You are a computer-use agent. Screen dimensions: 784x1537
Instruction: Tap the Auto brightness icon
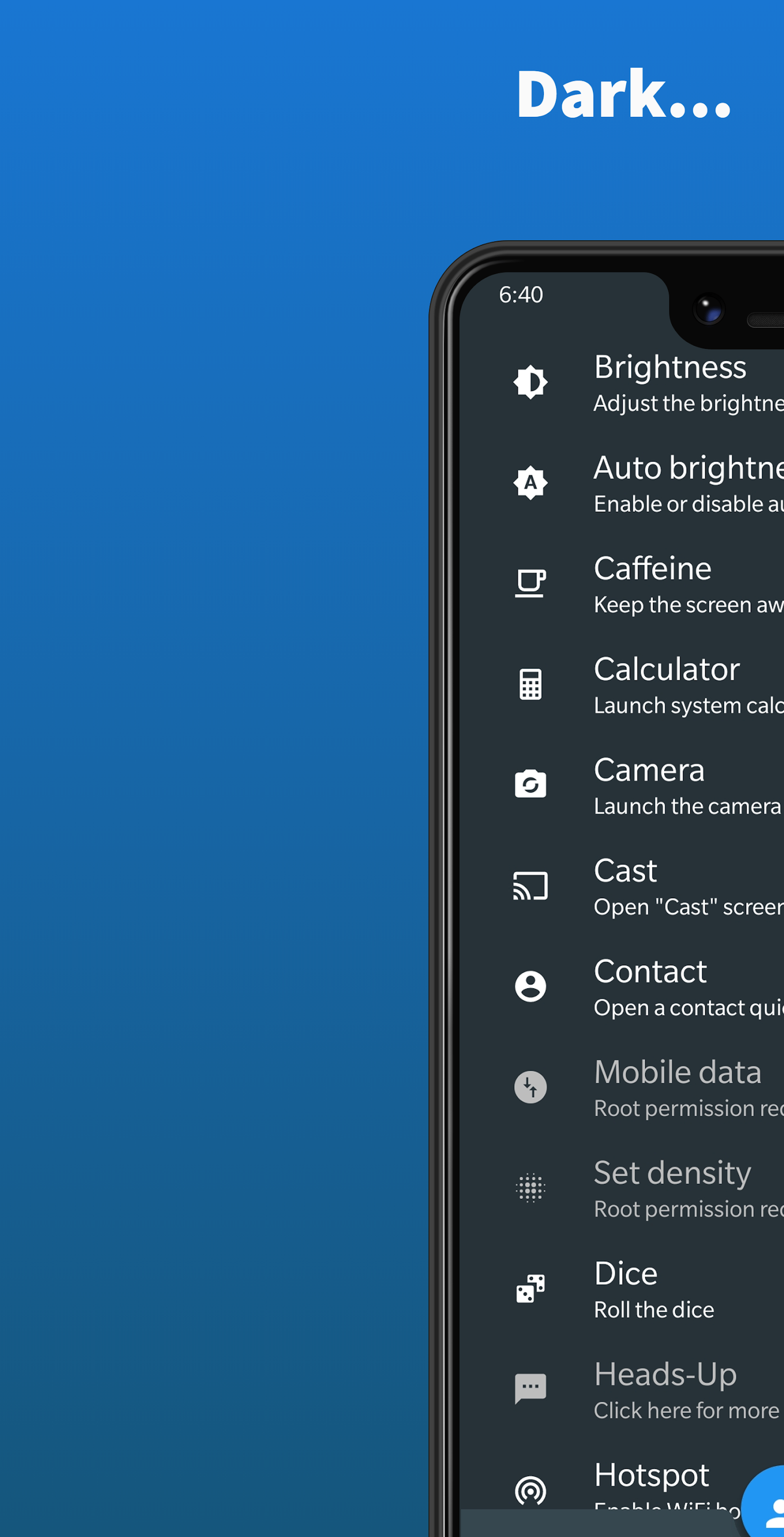[530, 482]
